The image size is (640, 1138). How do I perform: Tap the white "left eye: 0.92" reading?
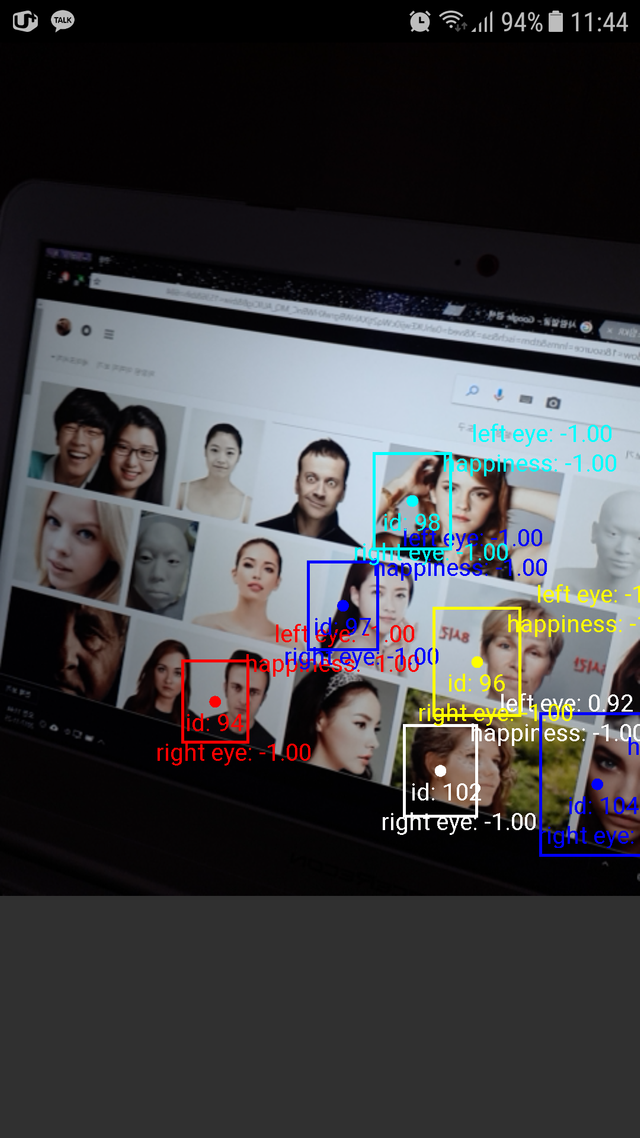(567, 703)
